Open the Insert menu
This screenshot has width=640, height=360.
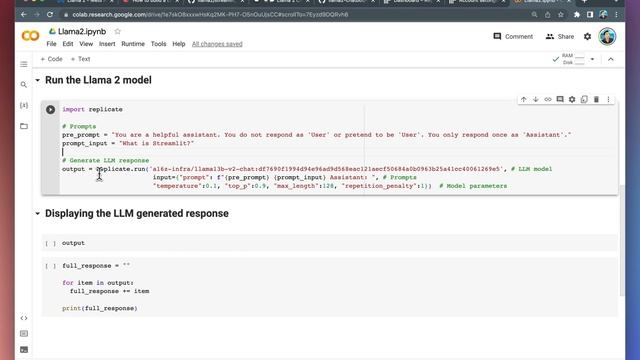point(107,44)
